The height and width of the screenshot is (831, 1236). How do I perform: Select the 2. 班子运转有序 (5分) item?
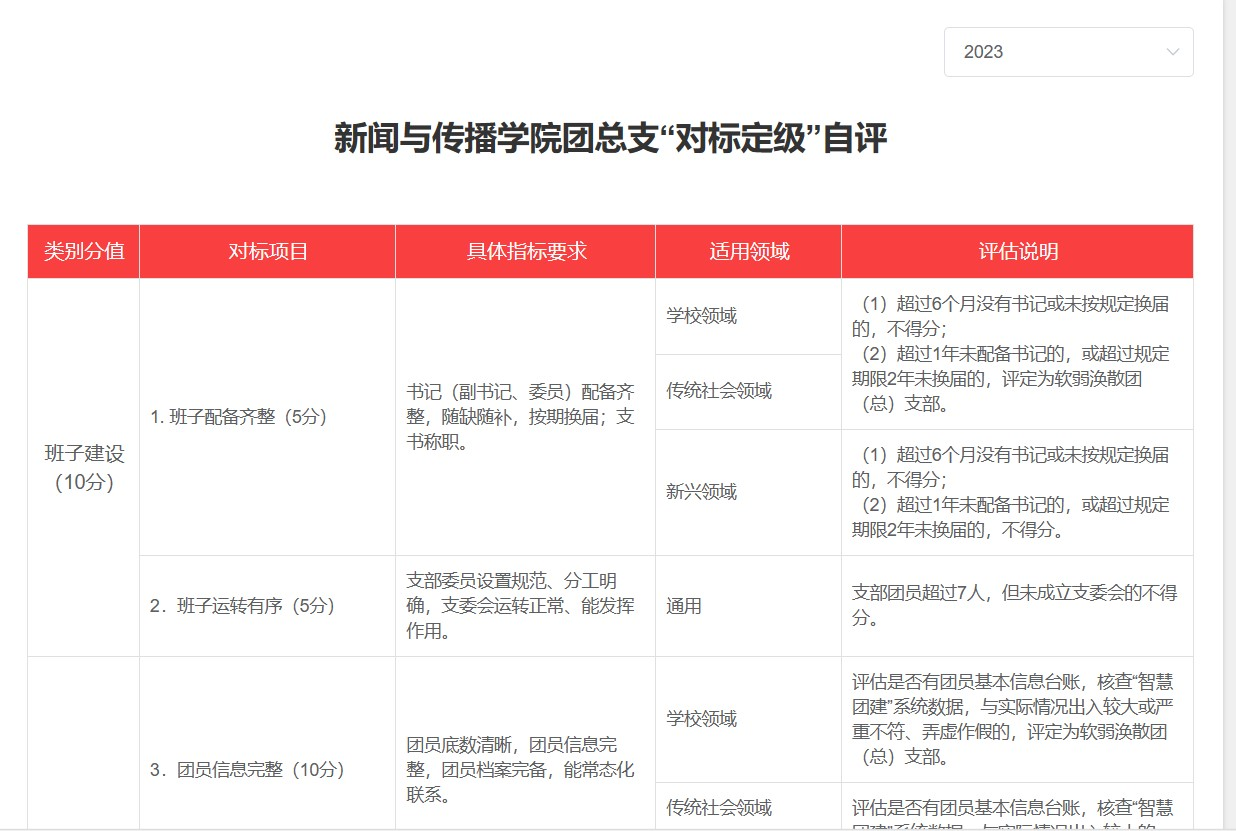(x=241, y=606)
